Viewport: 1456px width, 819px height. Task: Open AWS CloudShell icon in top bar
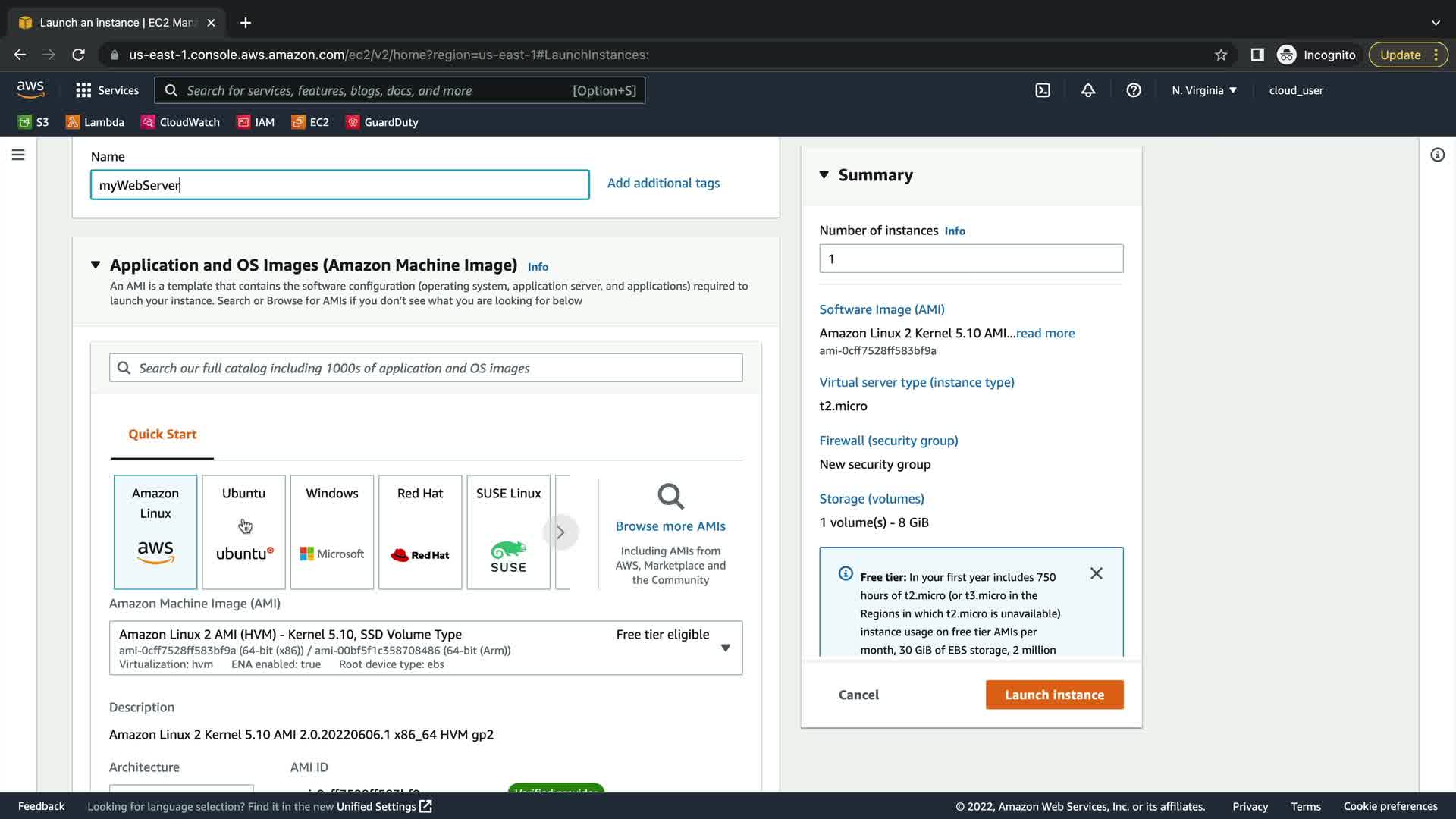[x=1043, y=90]
